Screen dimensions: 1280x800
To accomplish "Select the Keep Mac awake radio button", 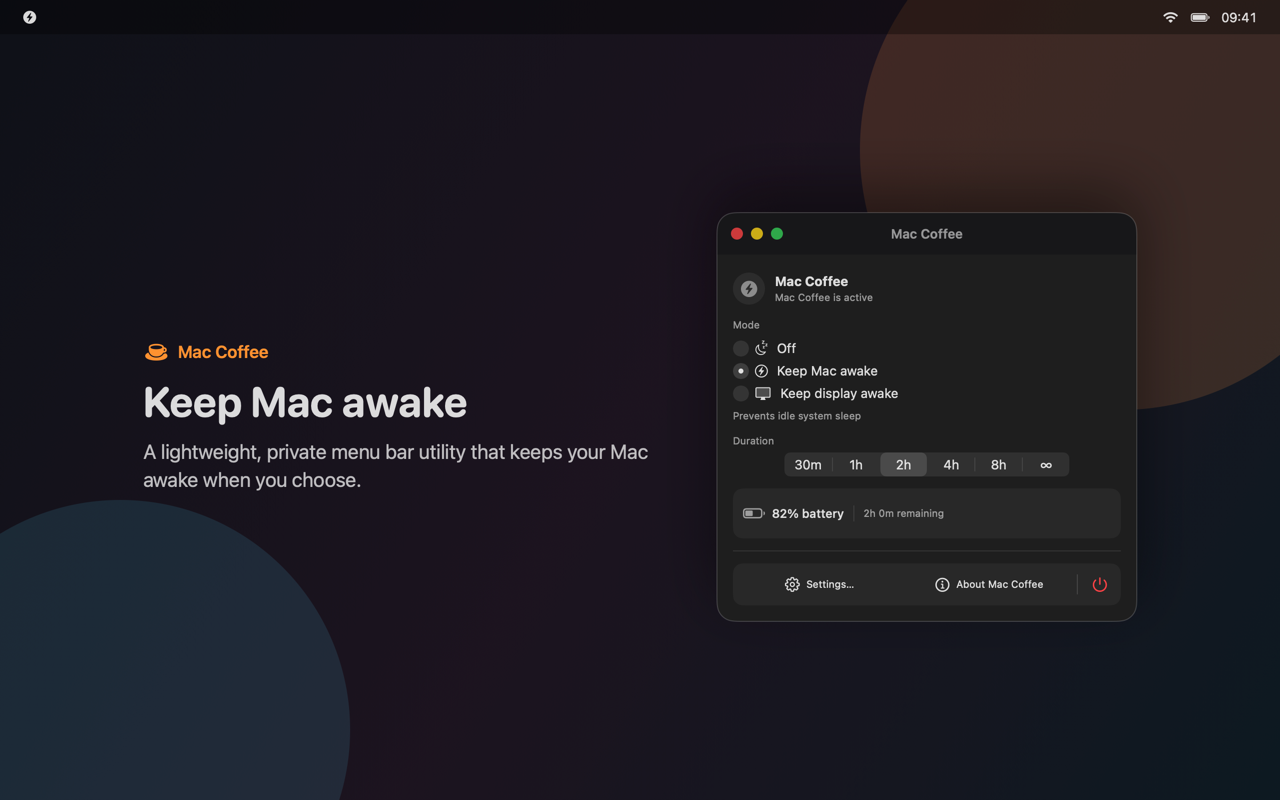I will pos(741,371).
